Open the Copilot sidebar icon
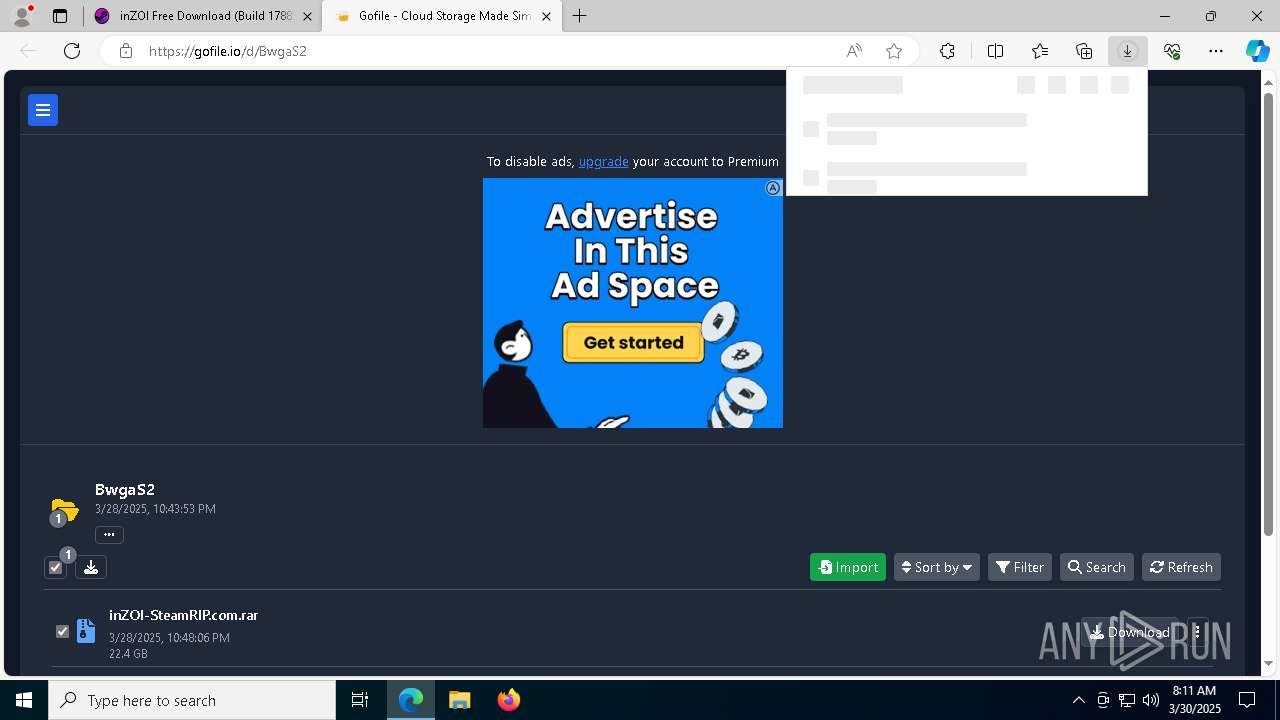 pyautogui.click(x=1257, y=51)
